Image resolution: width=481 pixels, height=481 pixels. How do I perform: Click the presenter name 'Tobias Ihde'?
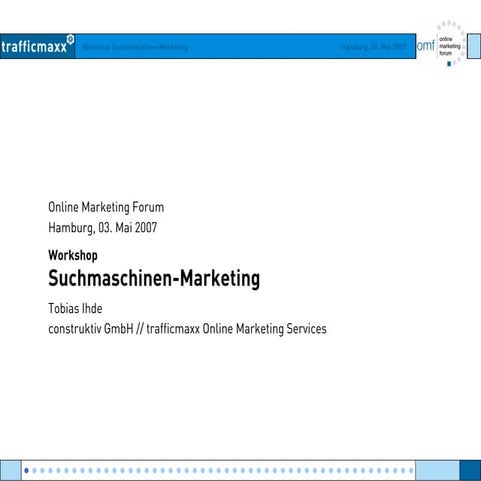[75, 308]
